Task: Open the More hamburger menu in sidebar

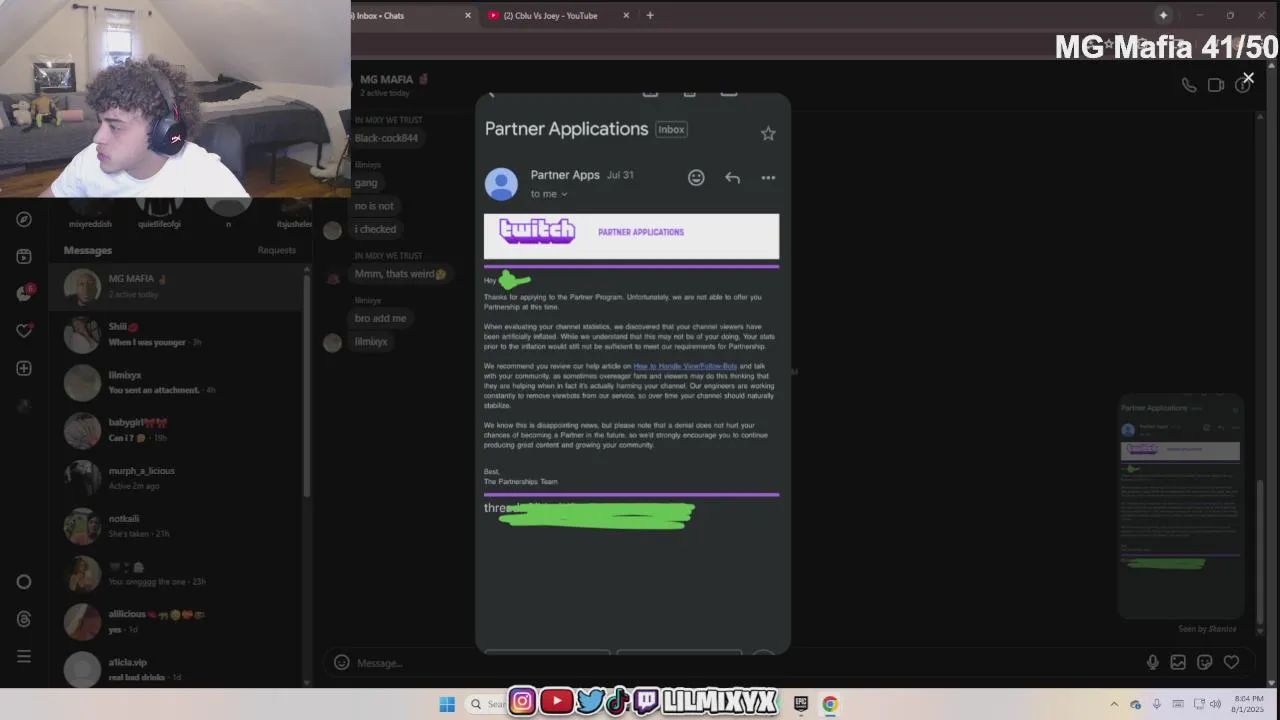Action: click(x=24, y=656)
